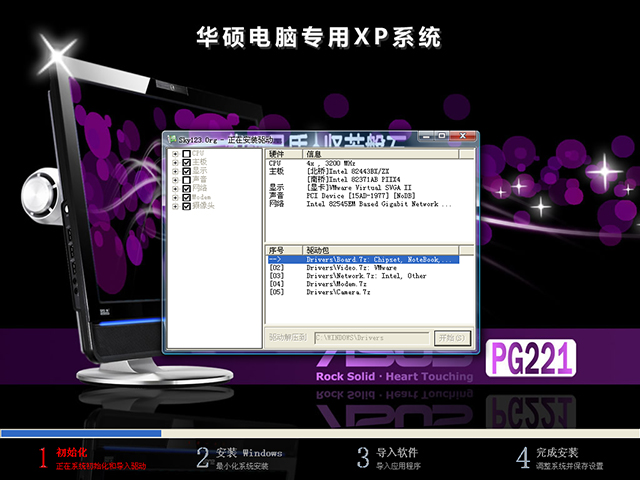This screenshot has height=480, width=640.
Task: Click the Sky123.Org title bar app icon
Action: pos(172,141)
